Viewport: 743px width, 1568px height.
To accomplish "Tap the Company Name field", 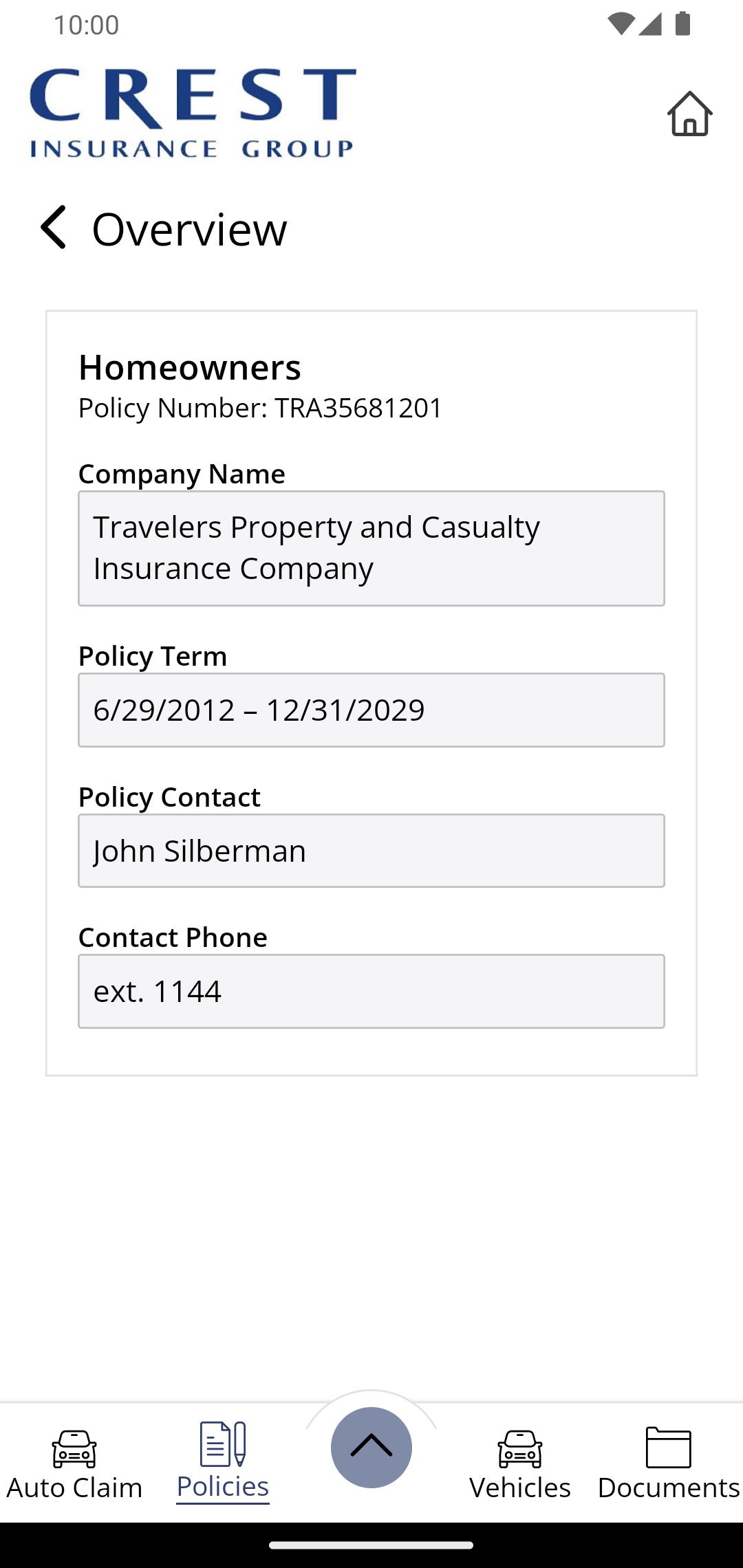I will [371, 548].
